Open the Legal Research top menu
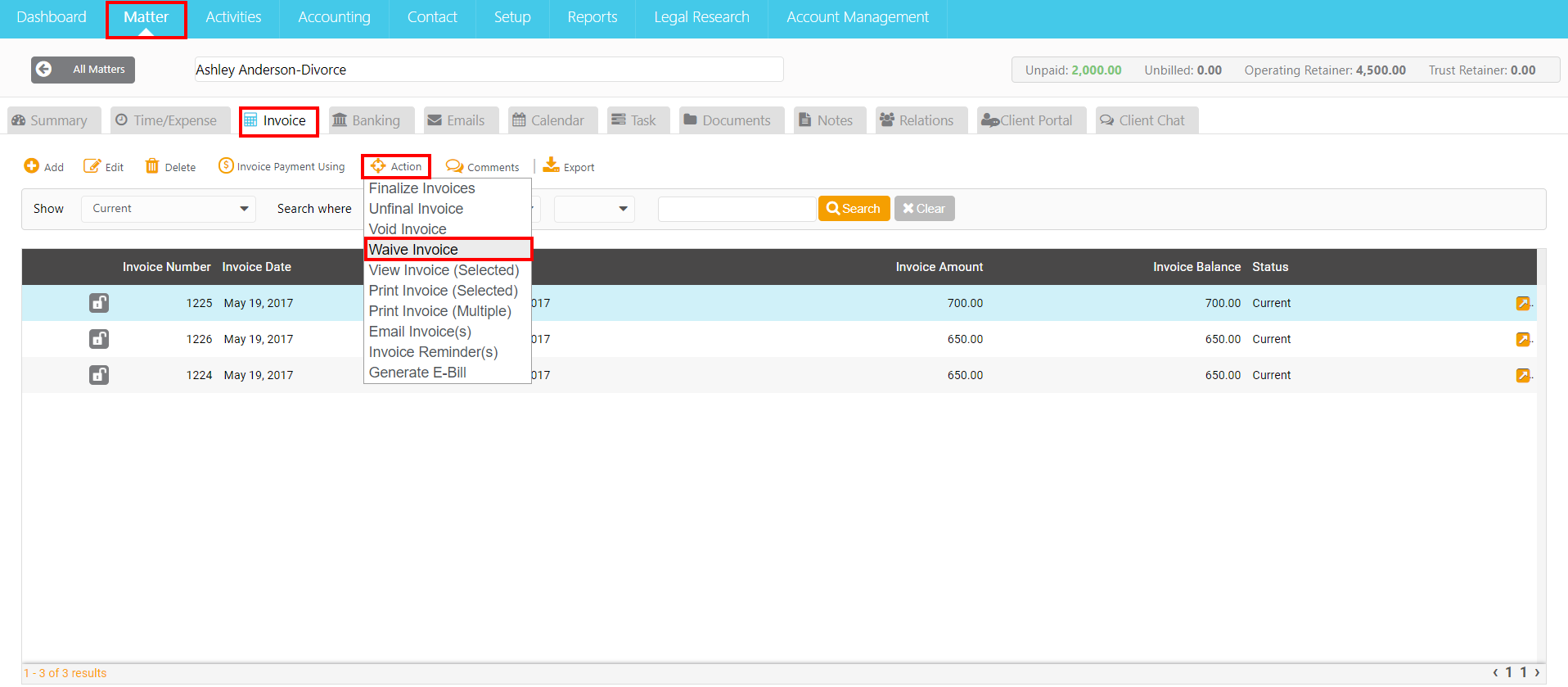 tap(702, 17)
